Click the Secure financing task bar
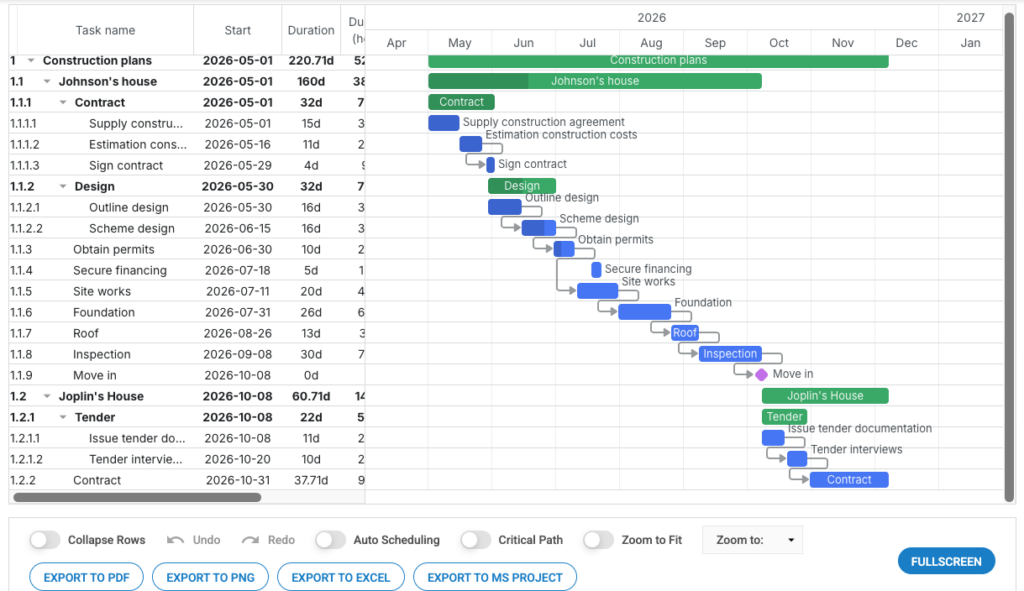This screenshot has width=1024, height=591. coord(596,270)
